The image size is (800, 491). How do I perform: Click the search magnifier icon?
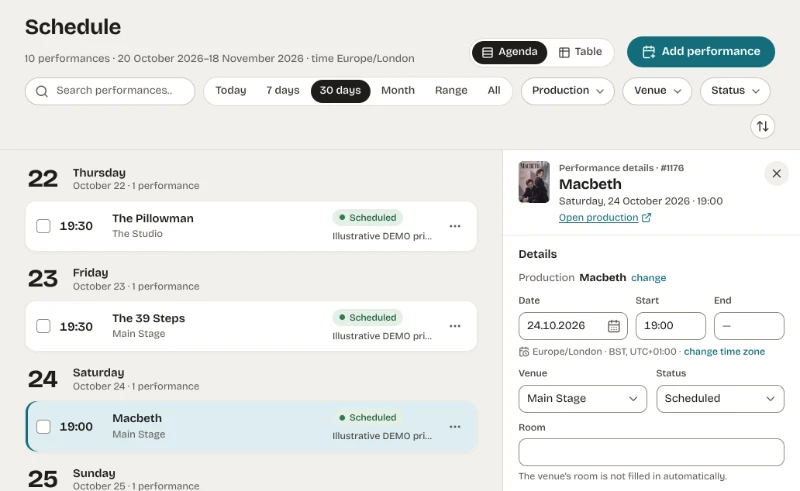tap(42, 91)
